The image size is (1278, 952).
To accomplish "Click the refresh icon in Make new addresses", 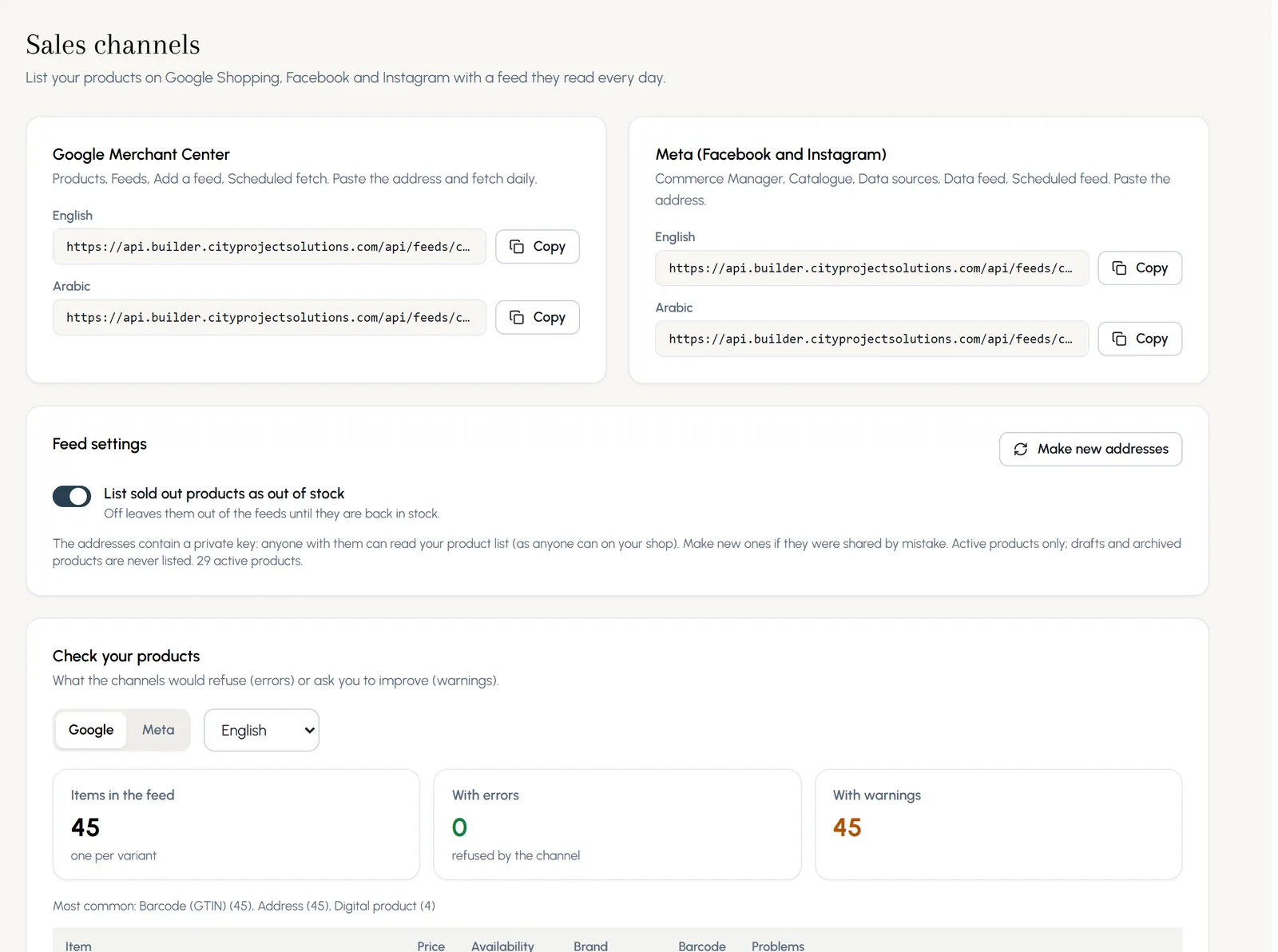I will (1021, 449).
